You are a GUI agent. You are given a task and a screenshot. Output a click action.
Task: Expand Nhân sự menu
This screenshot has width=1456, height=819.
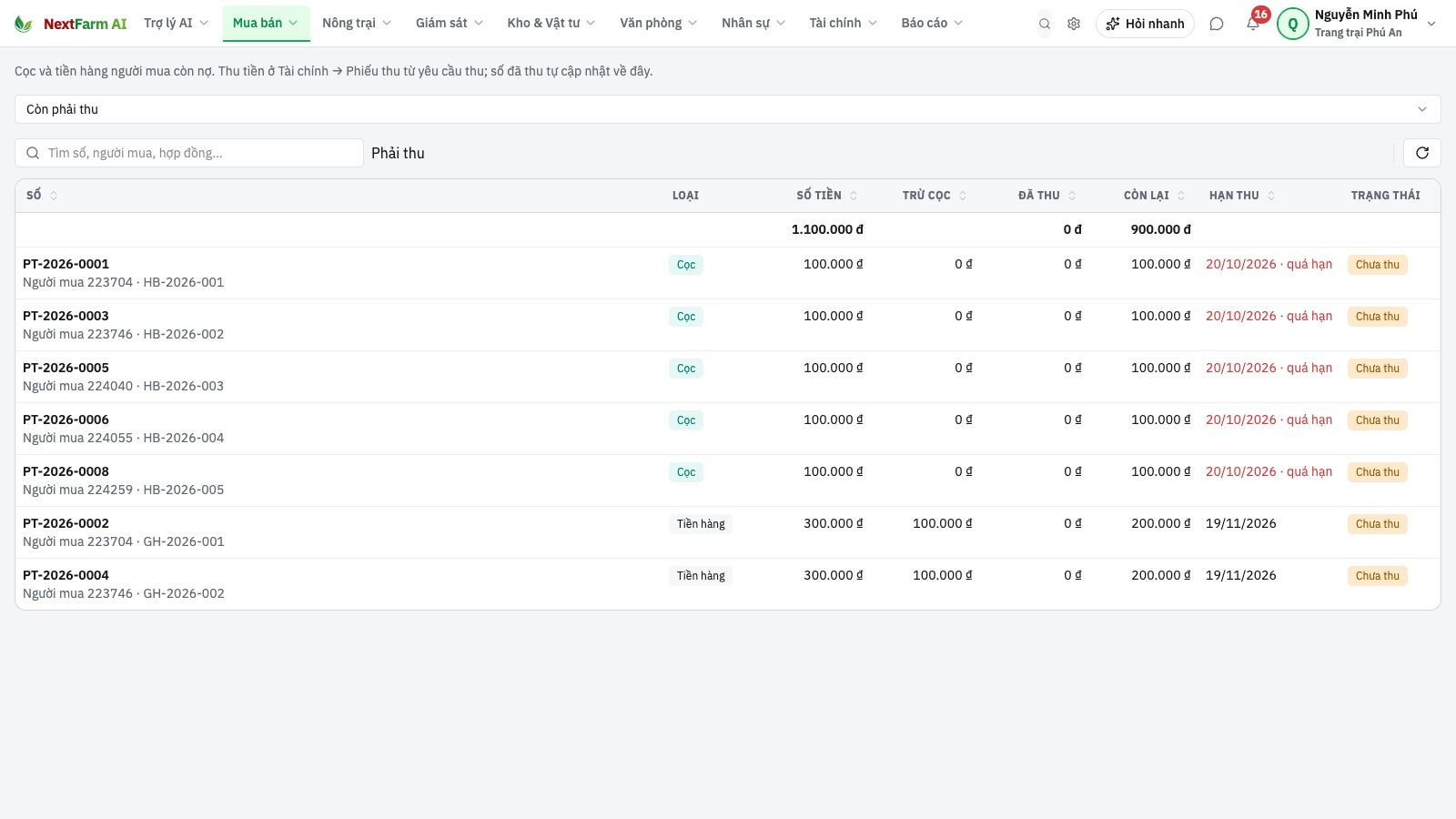[x=753, y=23]
